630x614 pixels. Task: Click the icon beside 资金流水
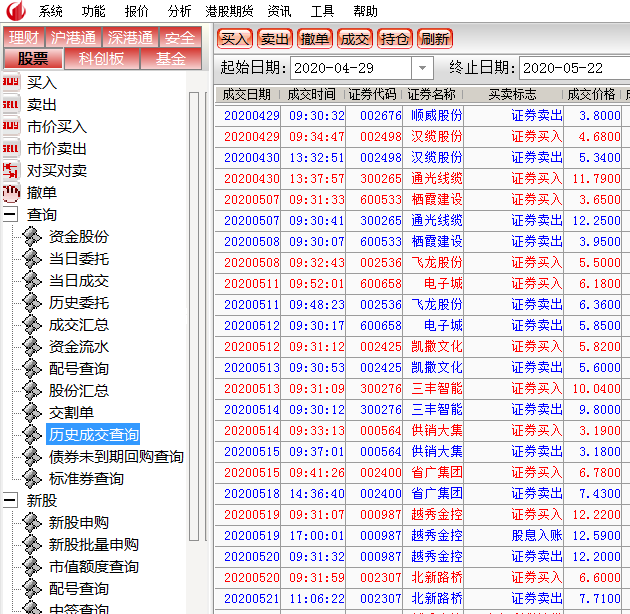(32, 346)
